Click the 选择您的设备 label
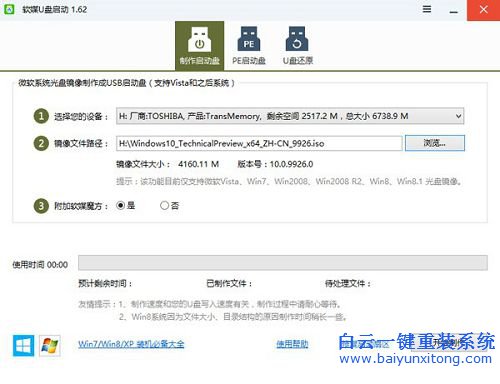 coord(81,116)
